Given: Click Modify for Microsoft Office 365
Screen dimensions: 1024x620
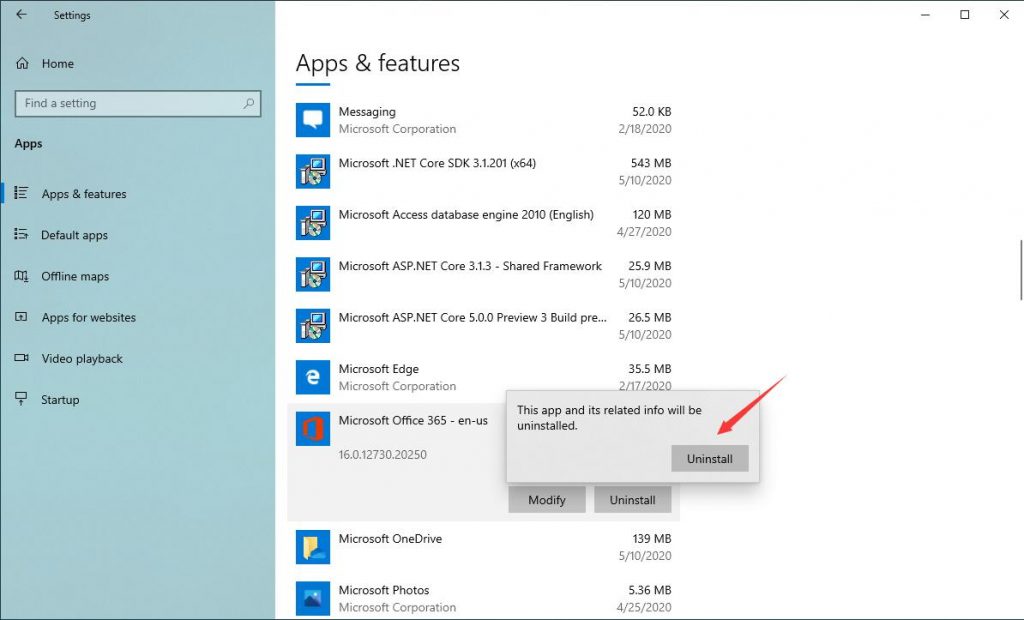Looking at the screenshot, I should click(547, 500).
